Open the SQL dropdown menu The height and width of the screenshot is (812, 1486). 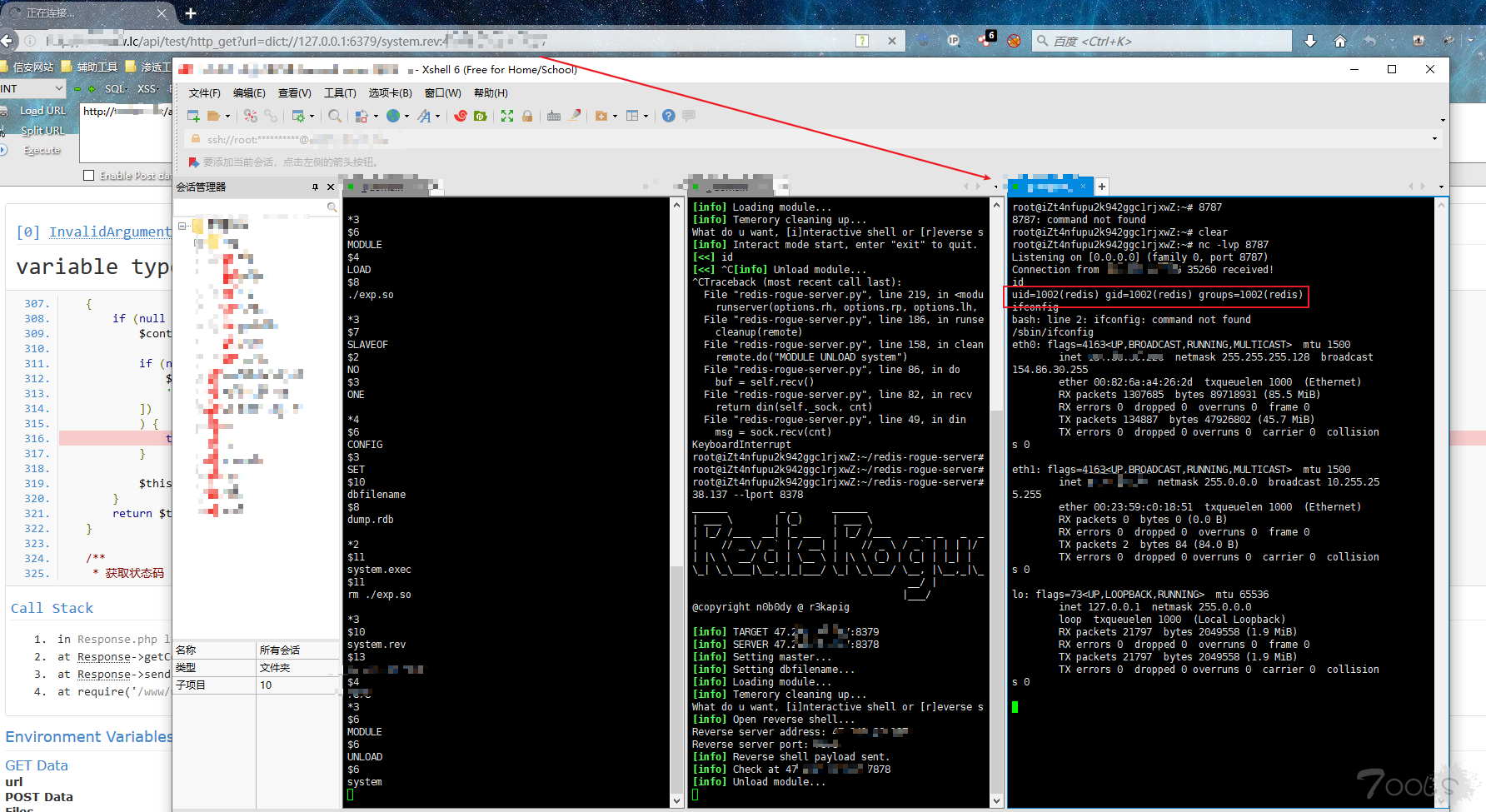pos(116,88)
